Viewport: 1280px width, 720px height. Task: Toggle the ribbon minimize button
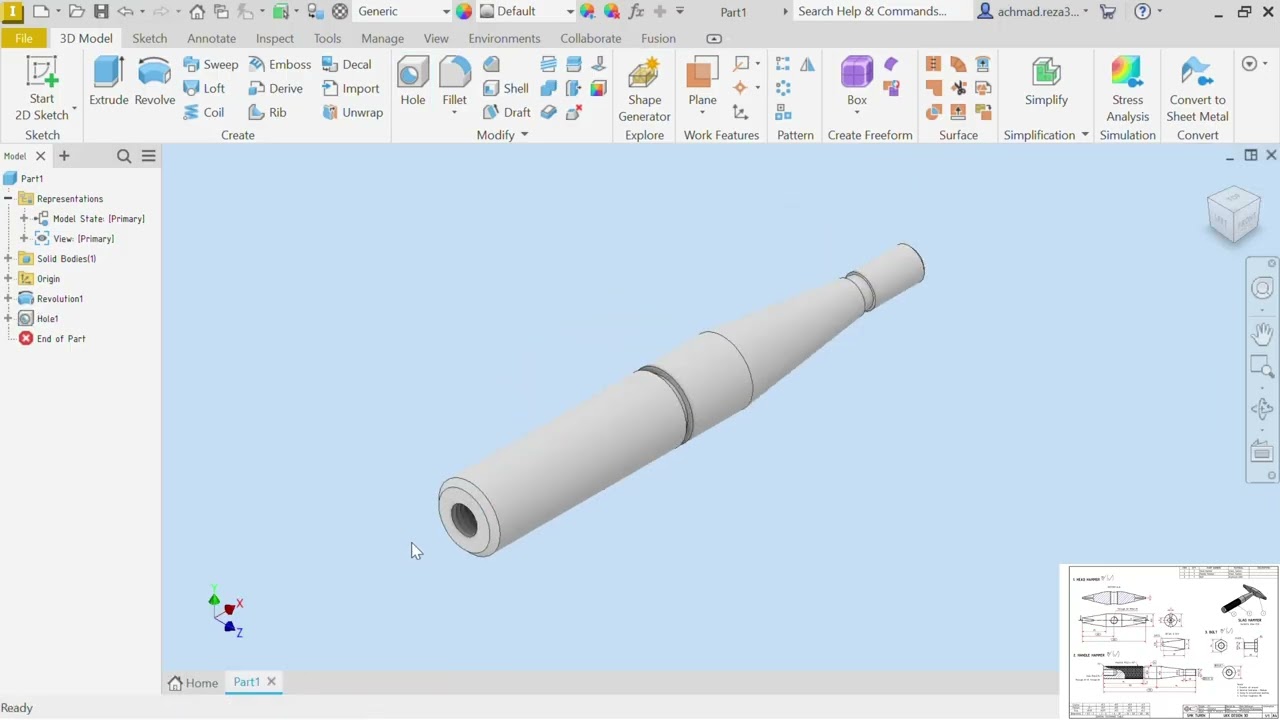click(x=714, y=38)
